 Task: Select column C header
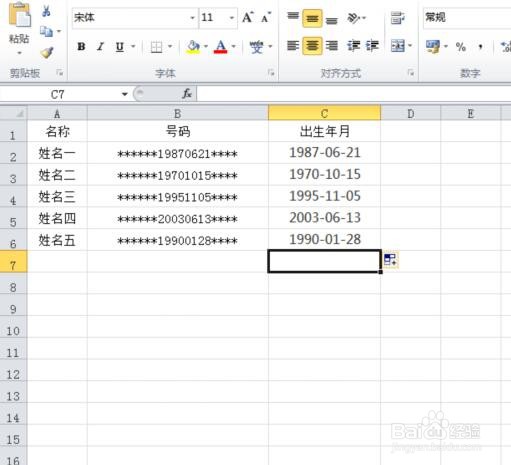324,113
